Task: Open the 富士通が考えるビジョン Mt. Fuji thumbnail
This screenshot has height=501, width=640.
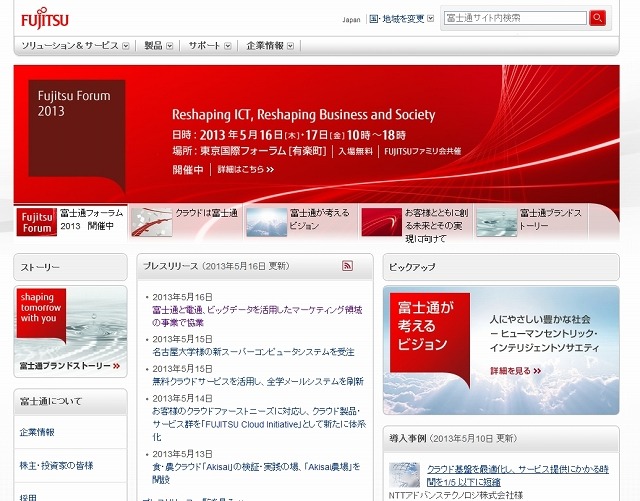Action: pyautogui.click(x=267, y=222)
